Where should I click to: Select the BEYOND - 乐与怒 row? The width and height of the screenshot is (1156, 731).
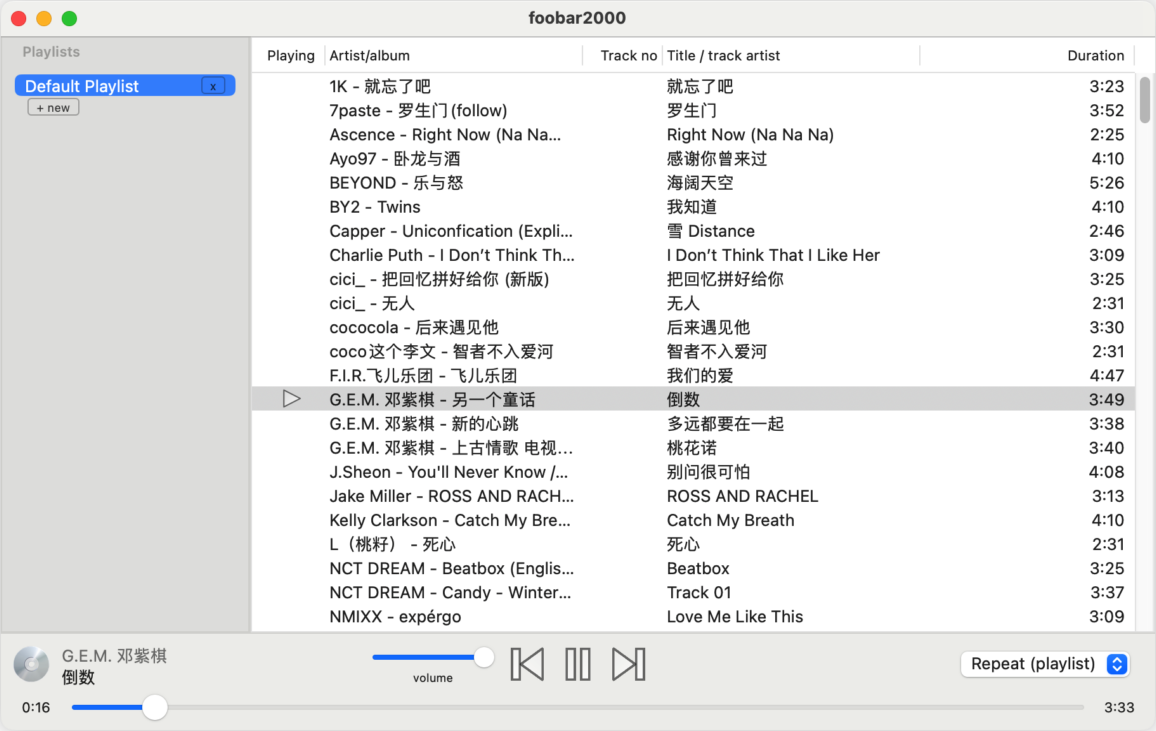point(693,183)
